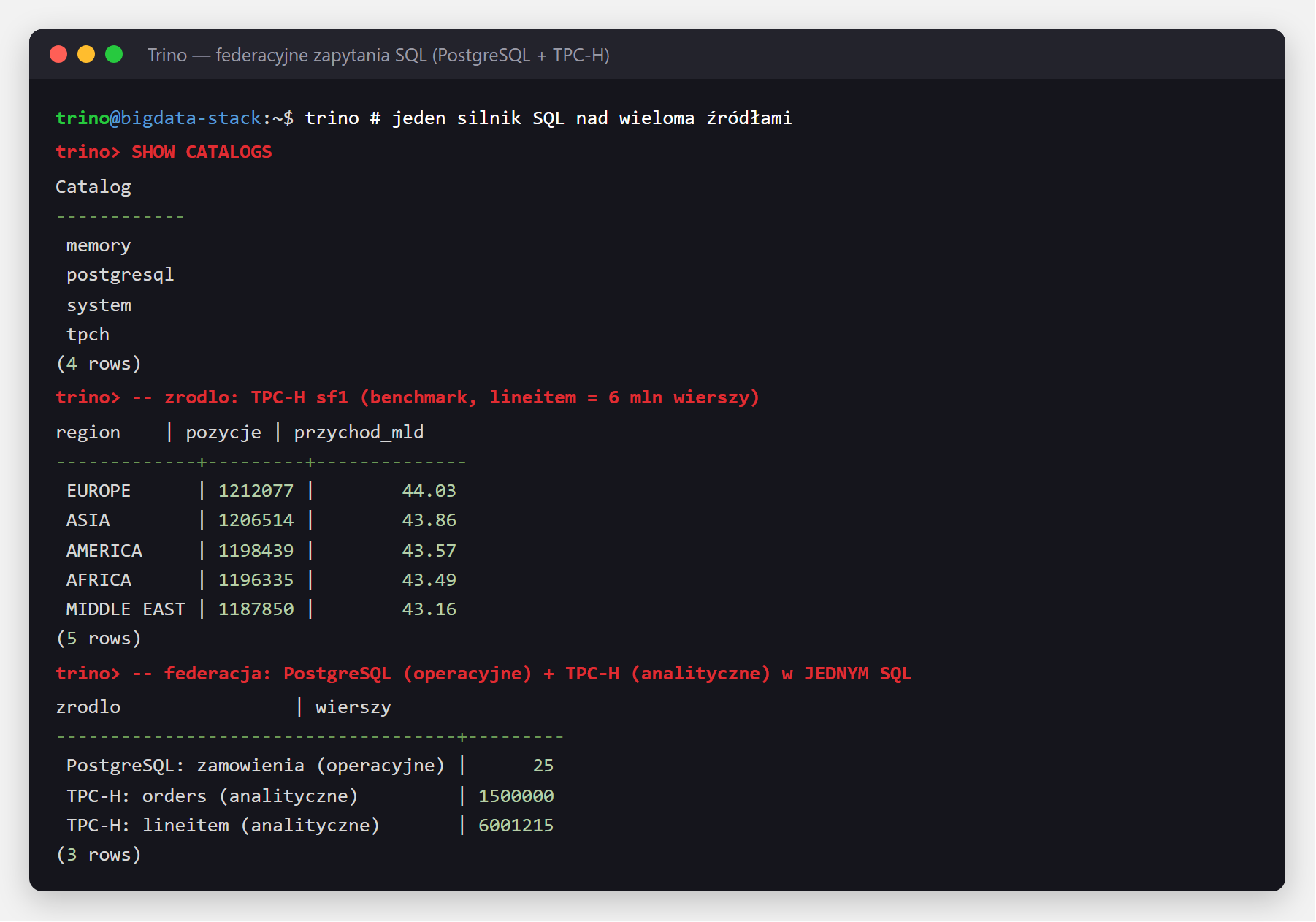Click the terminal window title text

coord(378,56)
